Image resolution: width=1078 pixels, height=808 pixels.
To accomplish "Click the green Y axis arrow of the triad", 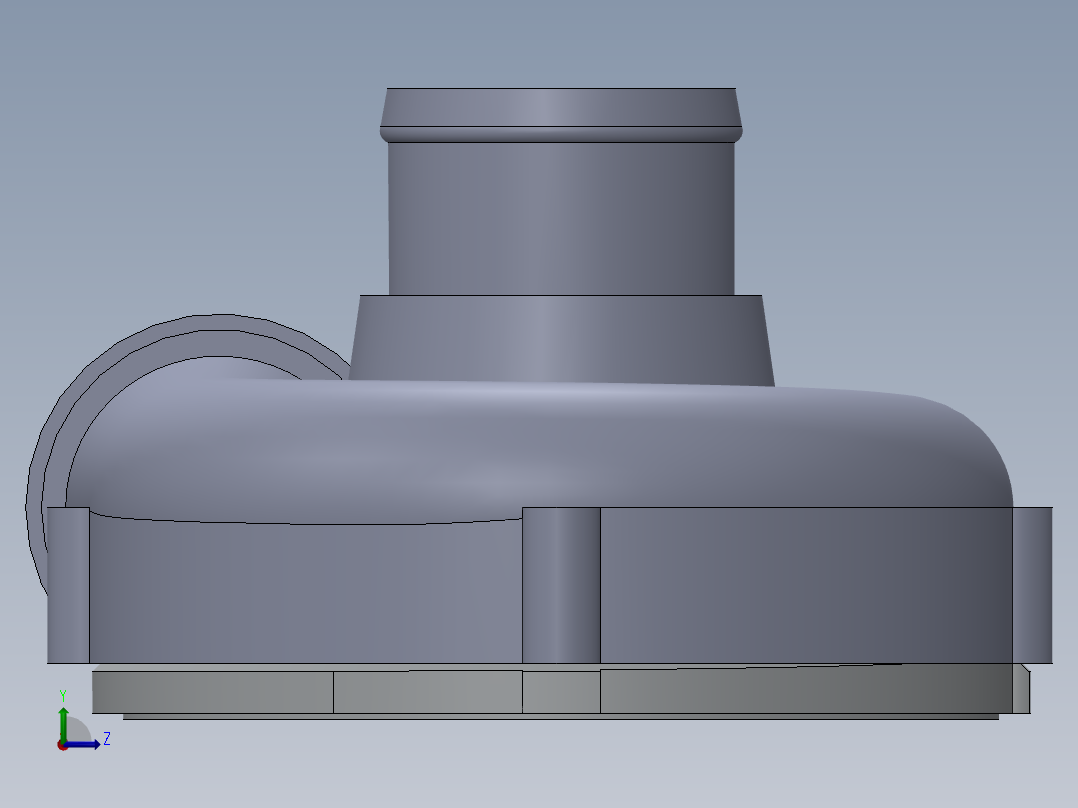I will 63,723.
